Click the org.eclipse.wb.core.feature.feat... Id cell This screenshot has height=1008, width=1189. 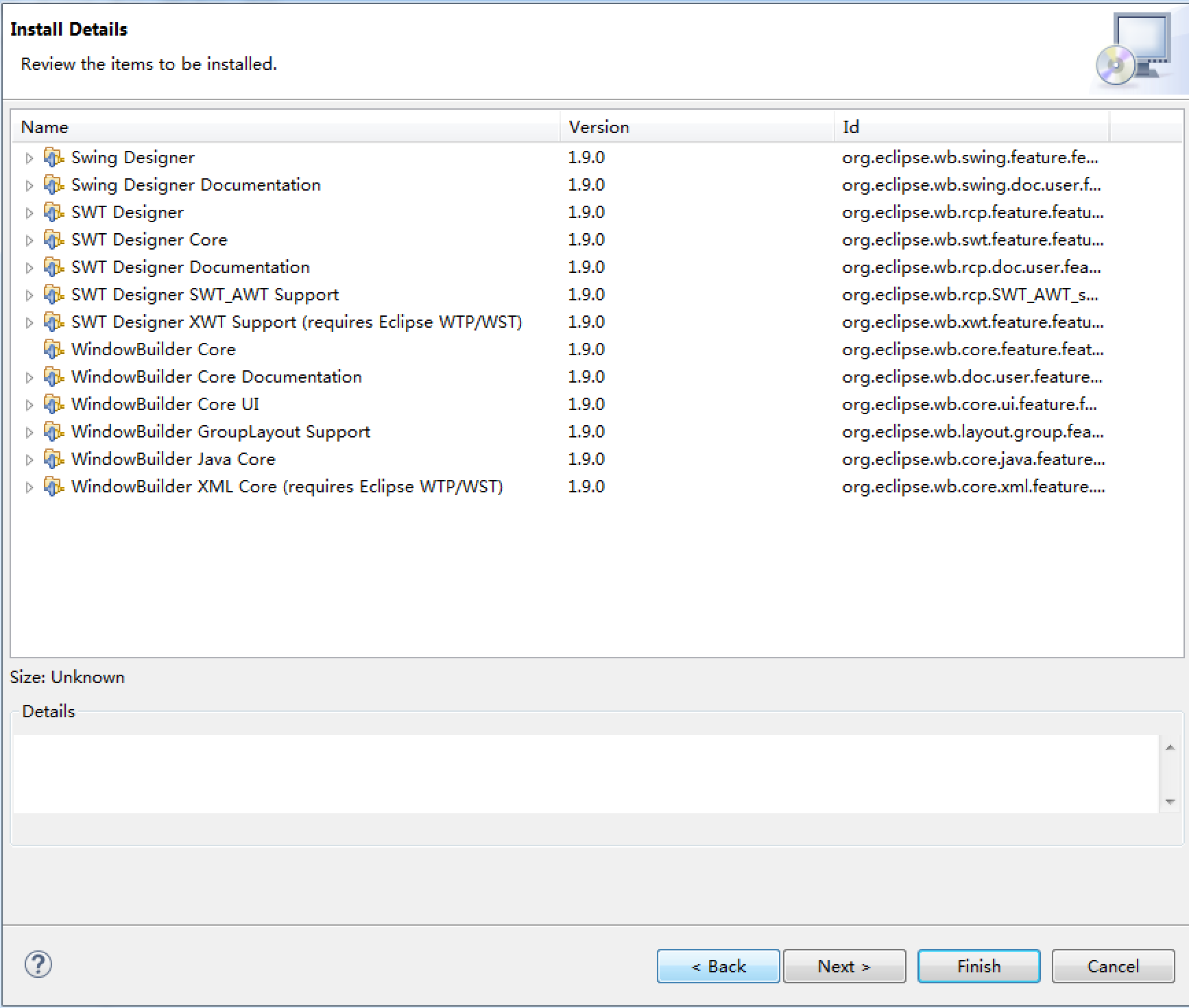973,350
